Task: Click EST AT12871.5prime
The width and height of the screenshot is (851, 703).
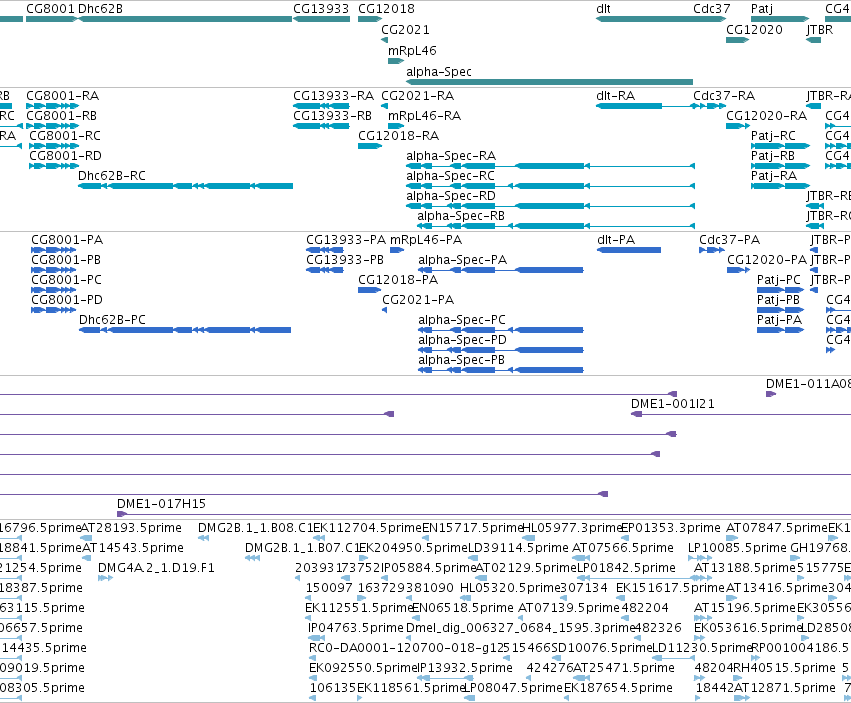Action: pyautogui.click(x=785, y=688)
